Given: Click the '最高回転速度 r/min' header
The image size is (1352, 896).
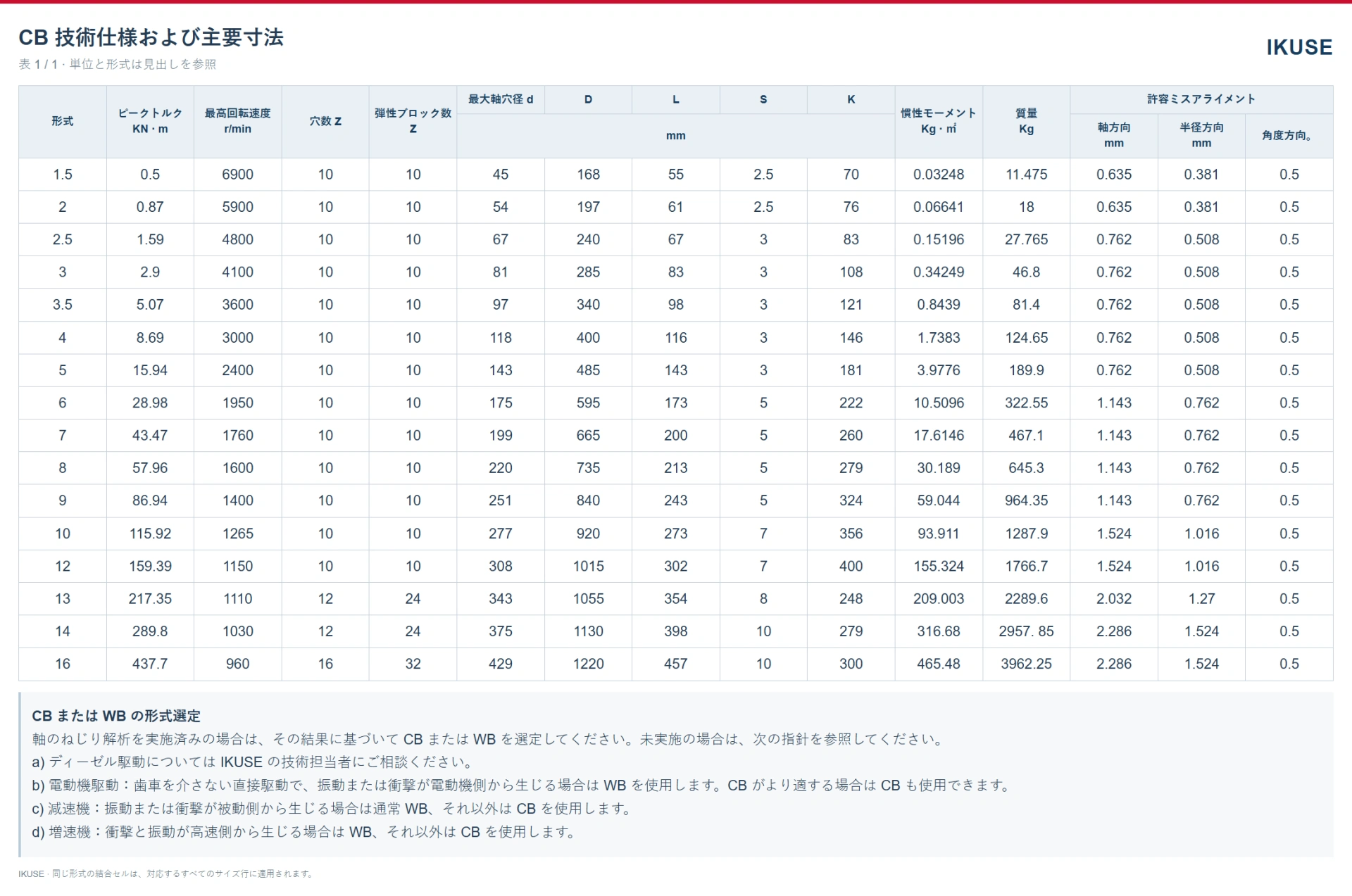Looking at the screenshot, I should click(x=238, y=121).
